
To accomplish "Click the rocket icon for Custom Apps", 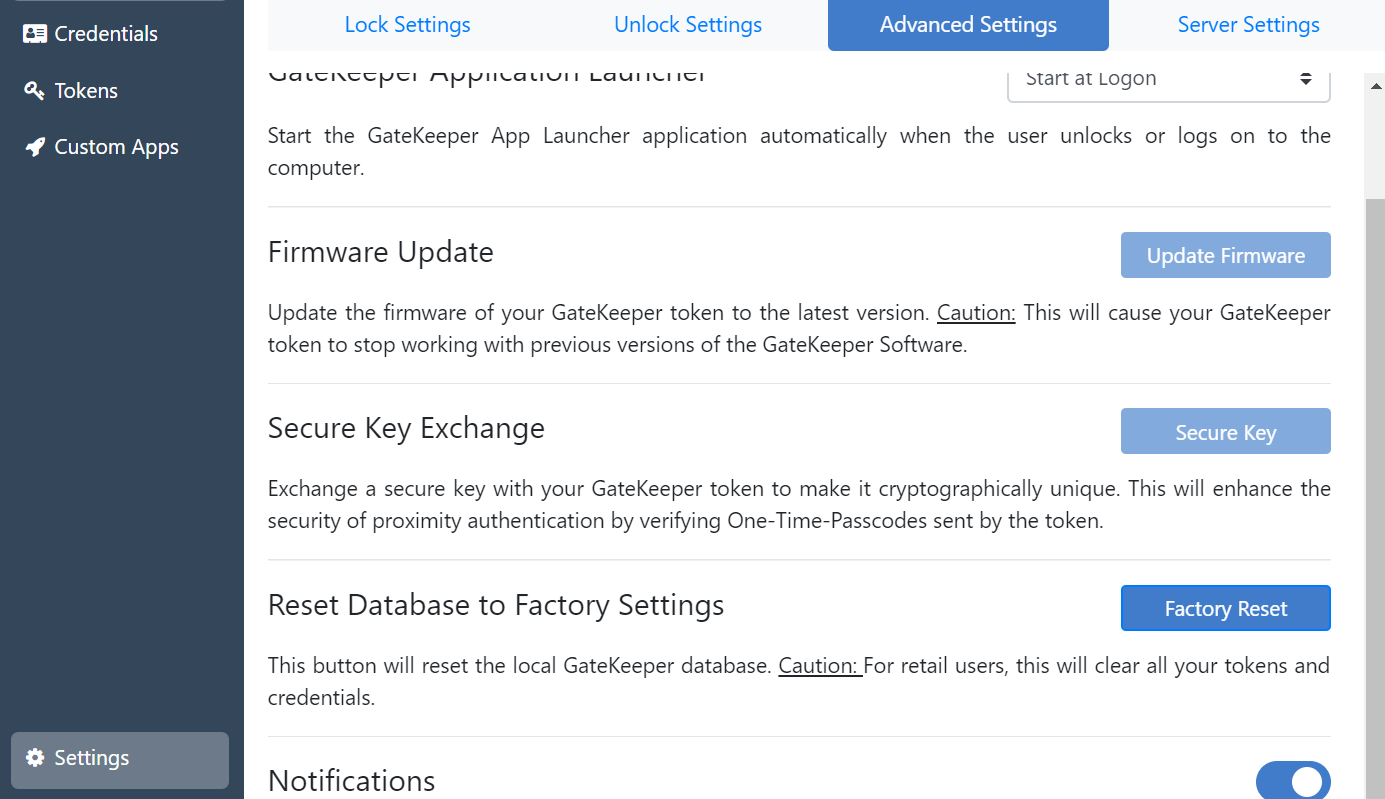I will tap(35, 147).
